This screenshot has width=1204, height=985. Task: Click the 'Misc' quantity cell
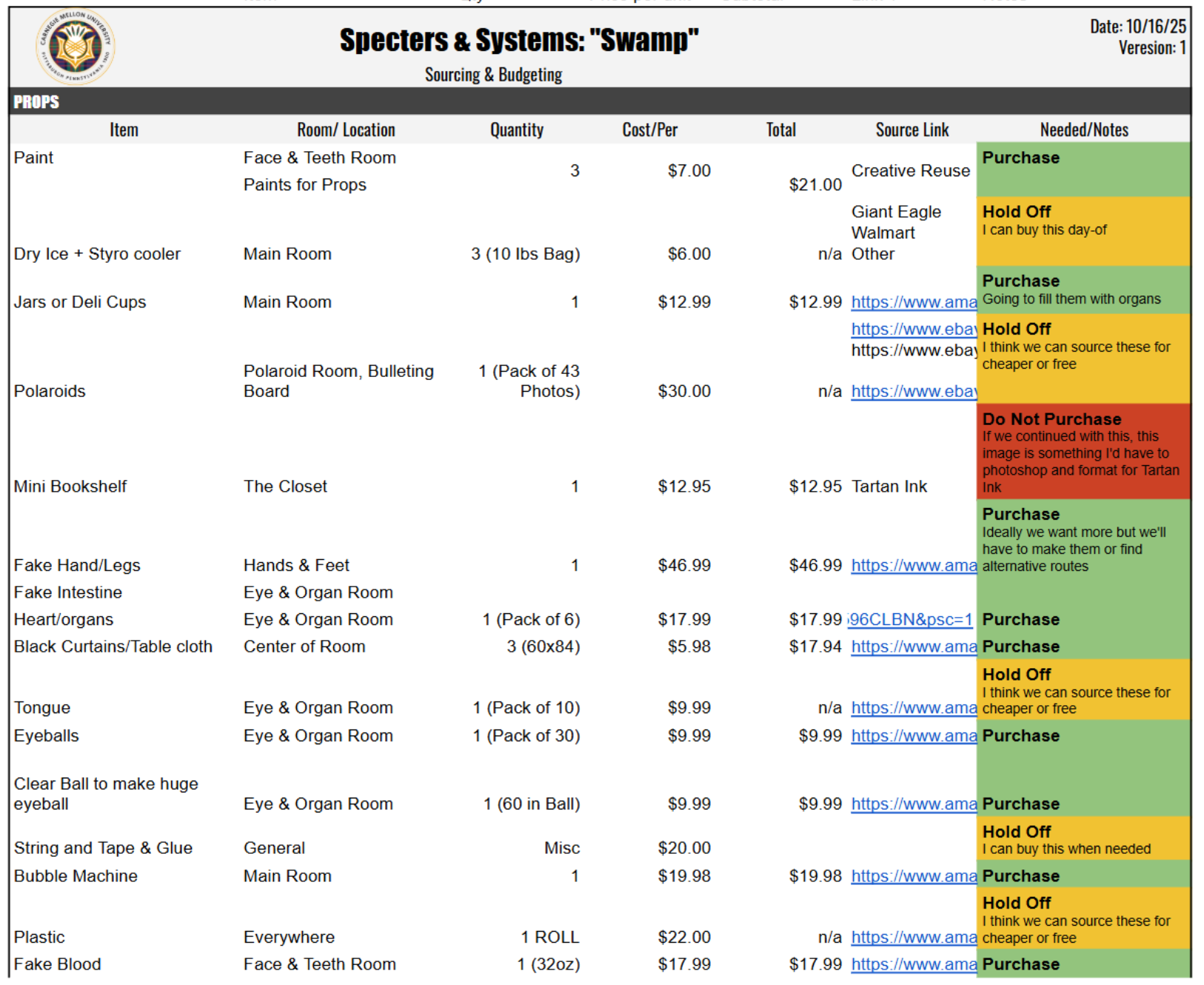pos(561,848)
